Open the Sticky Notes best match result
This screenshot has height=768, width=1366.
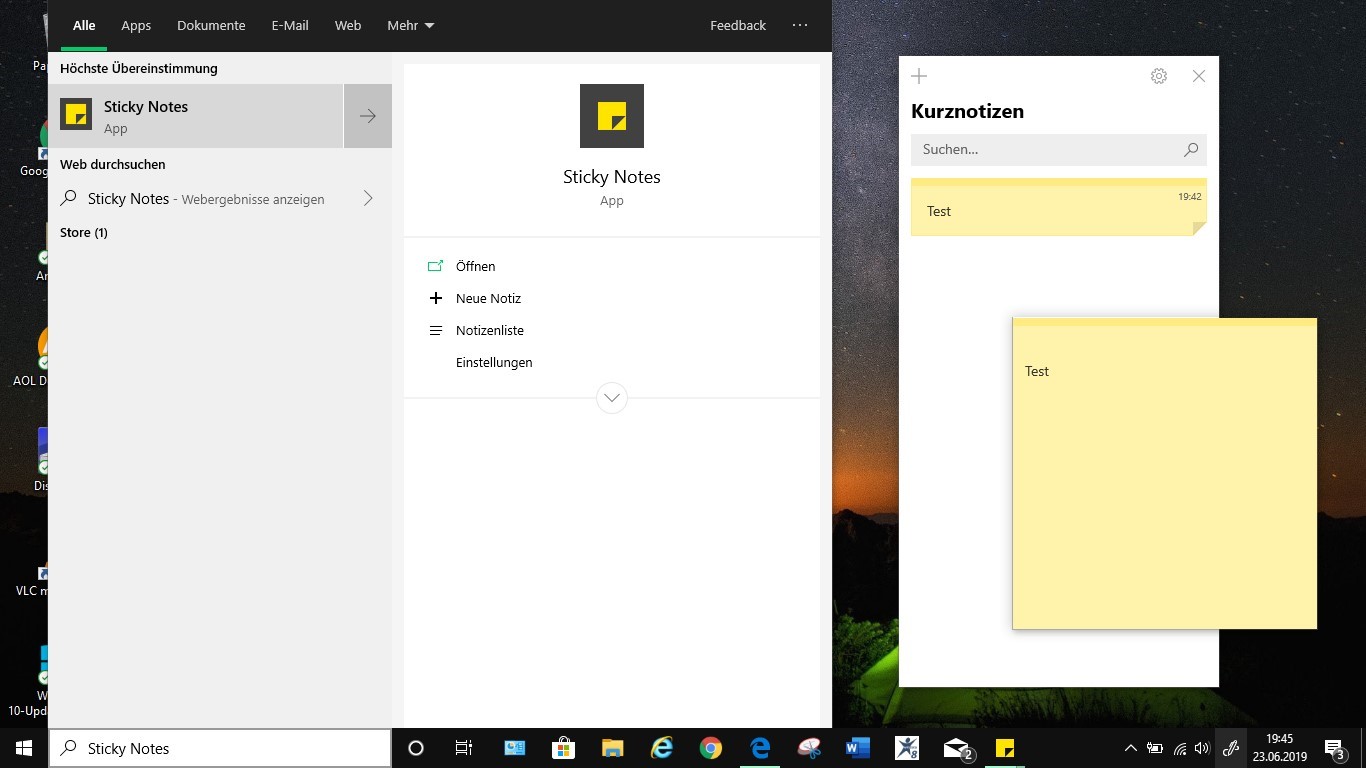[196, 116]
